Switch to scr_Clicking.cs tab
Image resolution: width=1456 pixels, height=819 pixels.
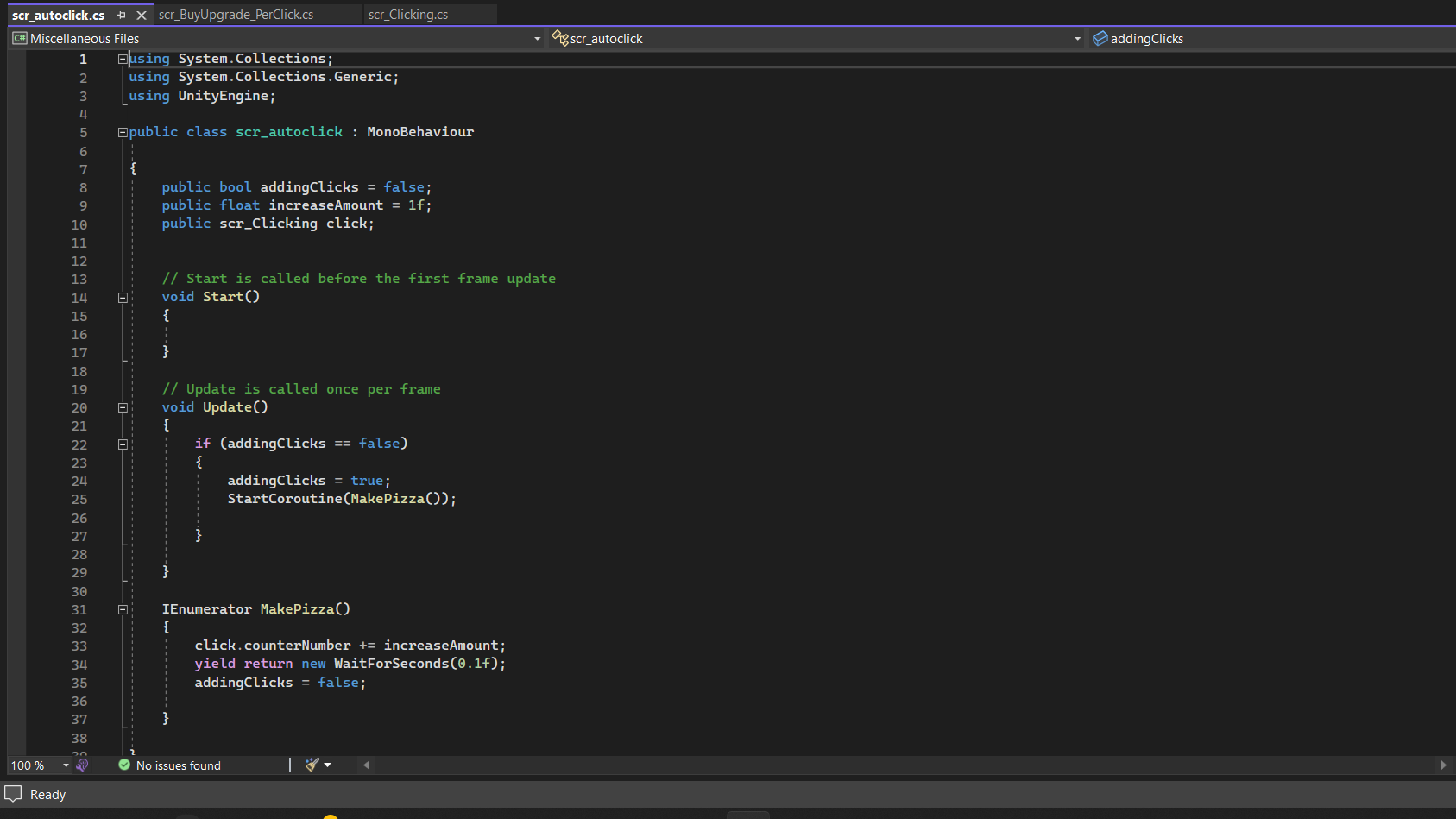407,15
